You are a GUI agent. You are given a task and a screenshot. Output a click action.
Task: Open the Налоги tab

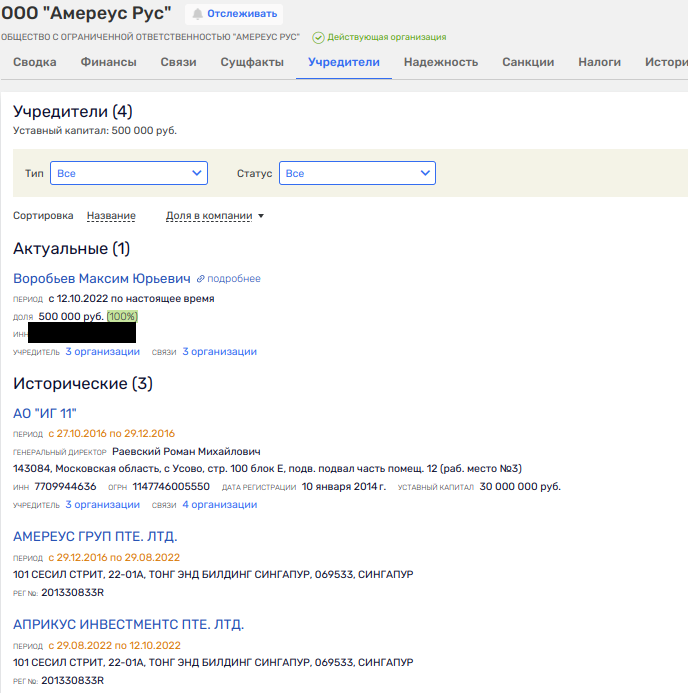coord(599,62)
